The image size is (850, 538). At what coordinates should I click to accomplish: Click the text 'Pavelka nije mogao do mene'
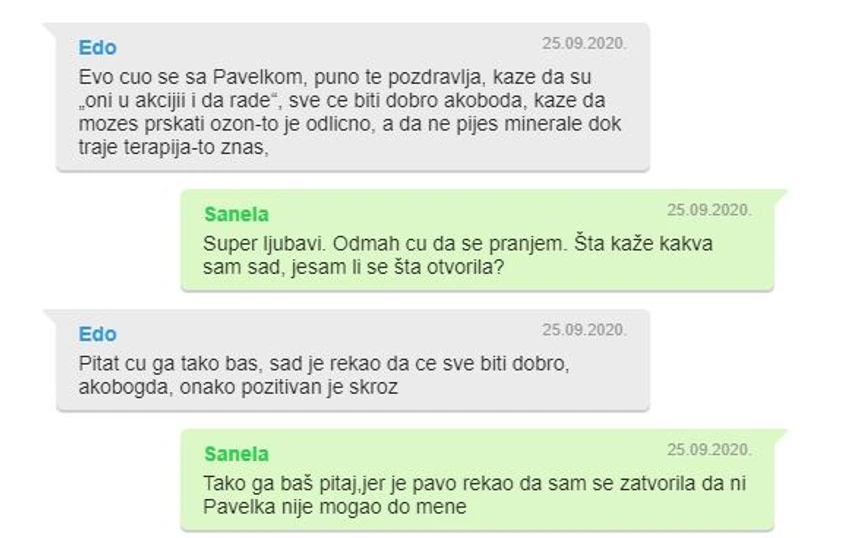pos(334,507)
